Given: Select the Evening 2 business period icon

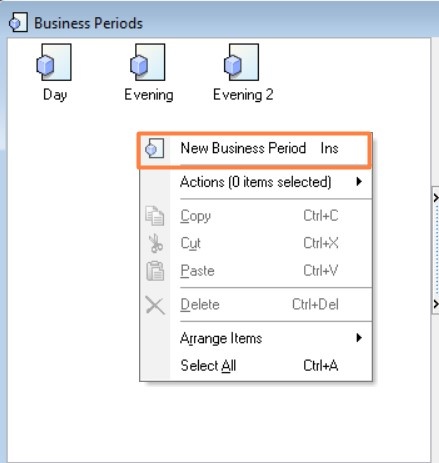Looking at the screenshot, I should click(241, 62).
